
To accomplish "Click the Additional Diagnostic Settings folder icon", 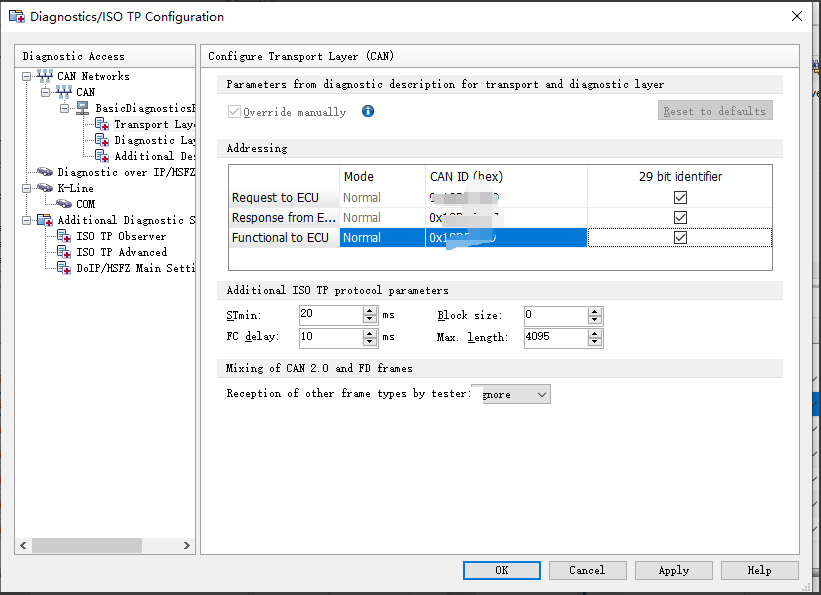I will click(45, 219).
